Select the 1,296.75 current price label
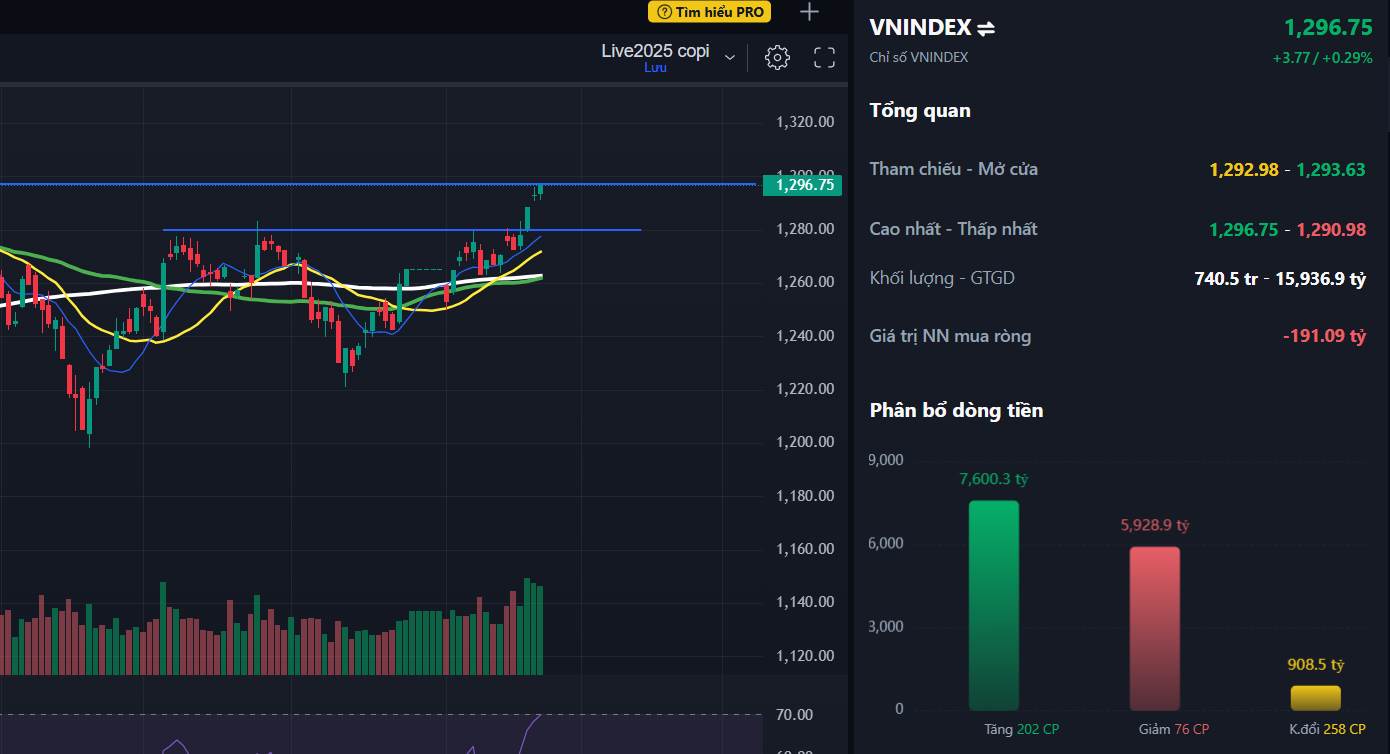1390x754 pixels. pos(802,184)
